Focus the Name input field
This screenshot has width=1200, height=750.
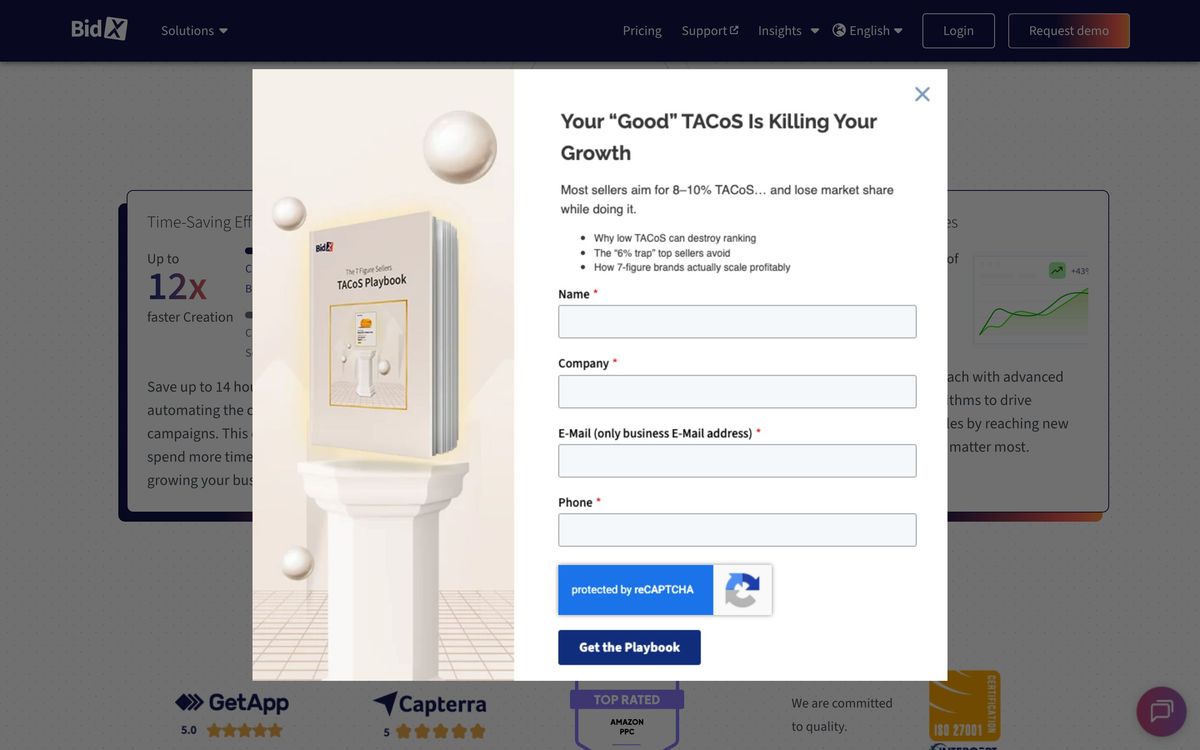point(737,322)
